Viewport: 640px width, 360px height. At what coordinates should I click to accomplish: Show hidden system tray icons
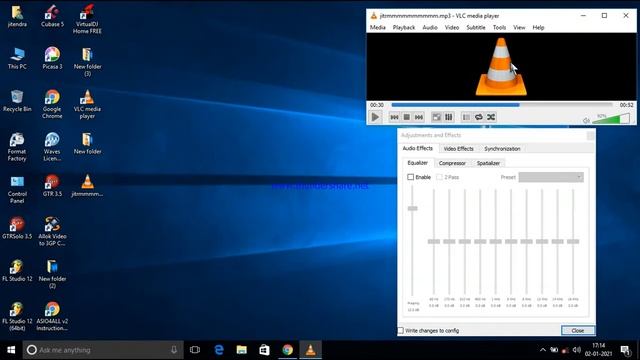pyautogui.click(x=542, y=350)
